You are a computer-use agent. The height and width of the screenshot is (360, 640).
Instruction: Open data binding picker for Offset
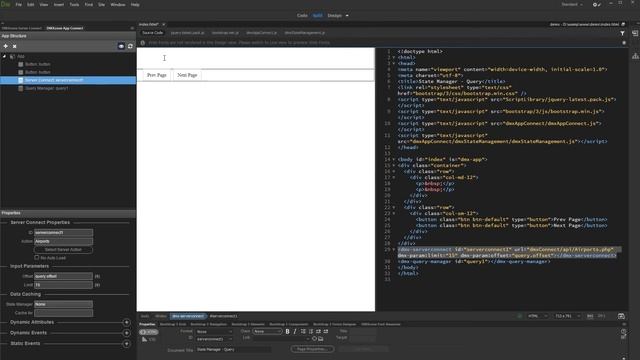tap(97, 276)
